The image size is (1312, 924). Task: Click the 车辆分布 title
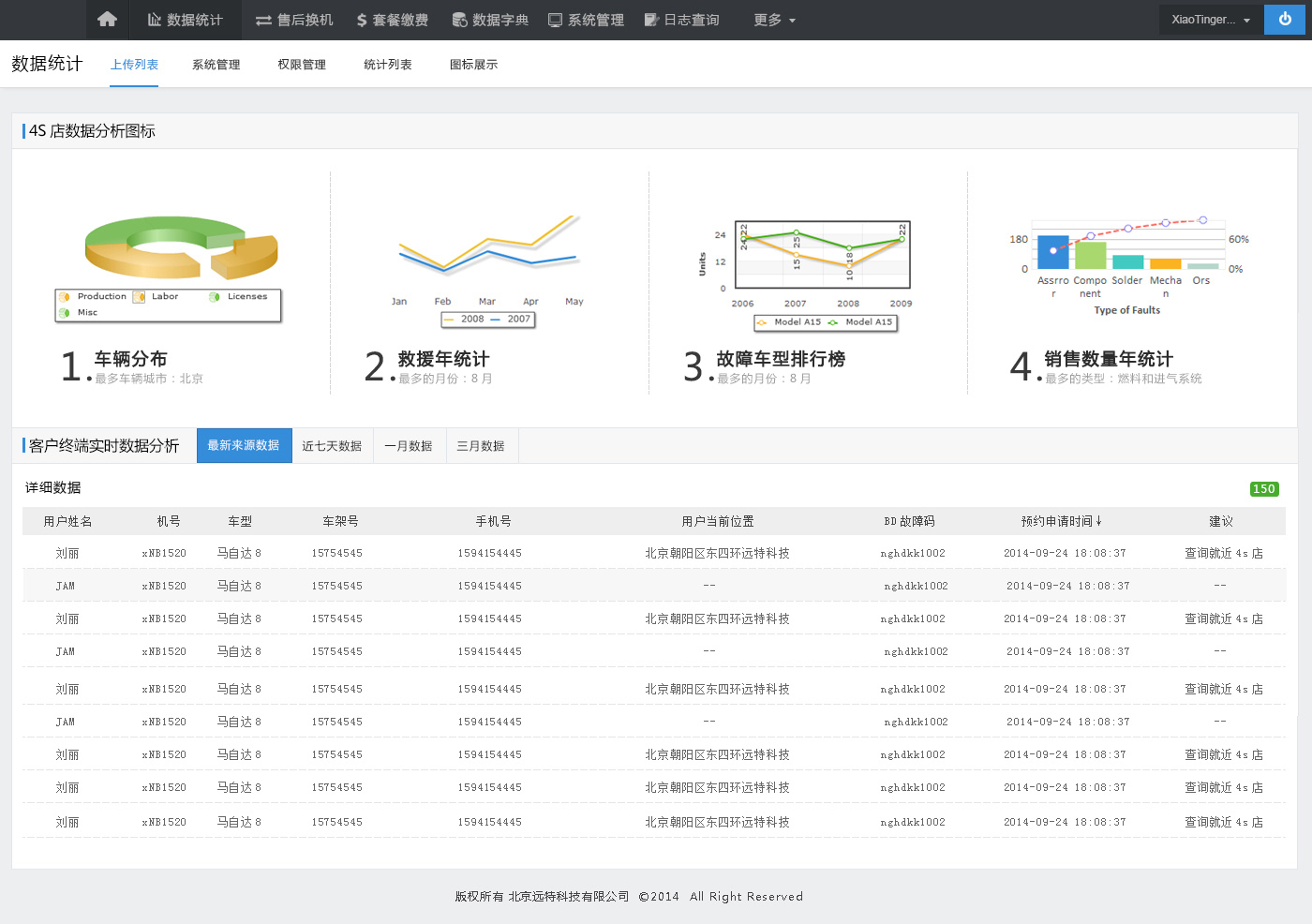[x=131, y=359]
